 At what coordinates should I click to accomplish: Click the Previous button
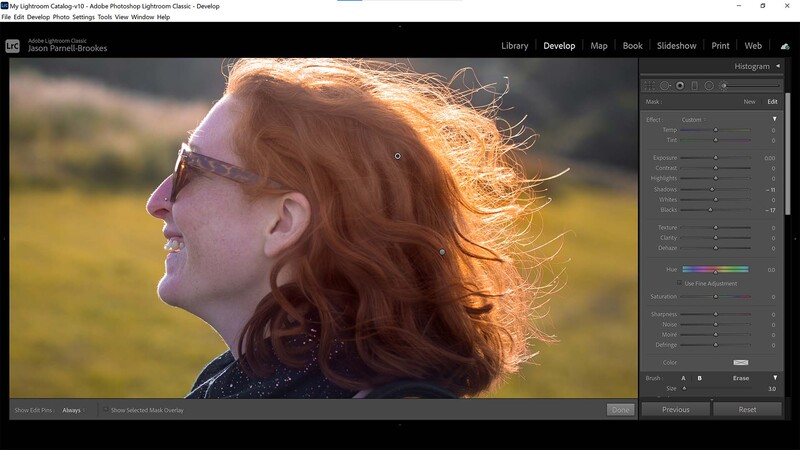[676, 410]
